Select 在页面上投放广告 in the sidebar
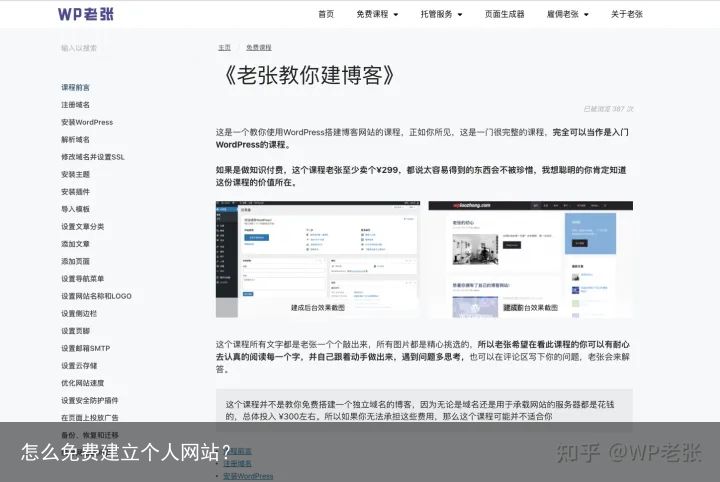Viewport: 720px width, 482px height. tap(90, 418)
